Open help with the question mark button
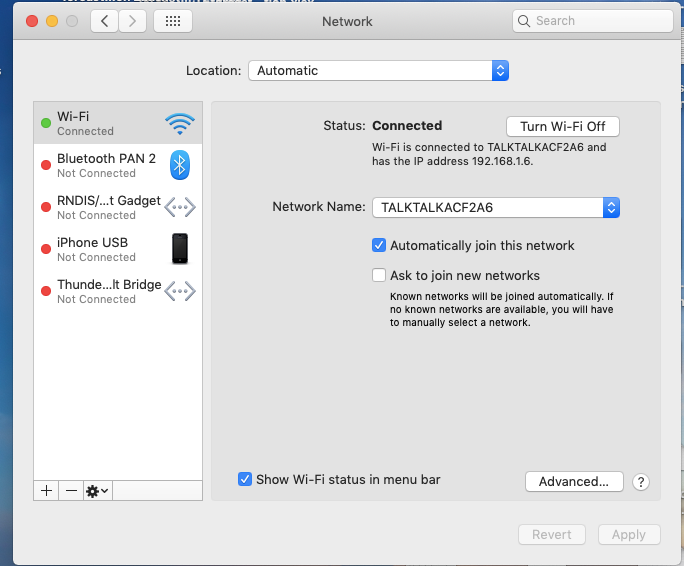Viewport: 684px width, 566px height. pos(640,482)
